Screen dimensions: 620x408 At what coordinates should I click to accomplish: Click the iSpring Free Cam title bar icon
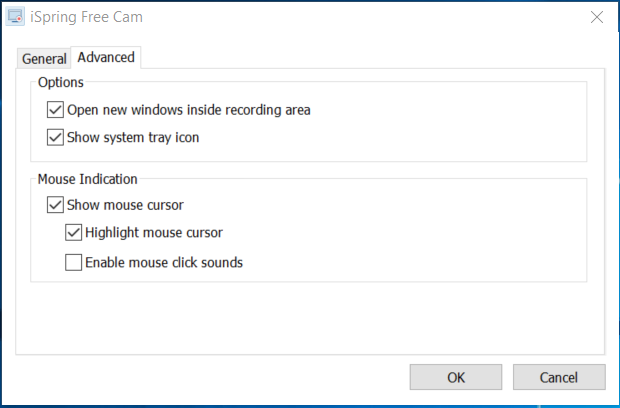pyautogui.click(x=17, y=17)
